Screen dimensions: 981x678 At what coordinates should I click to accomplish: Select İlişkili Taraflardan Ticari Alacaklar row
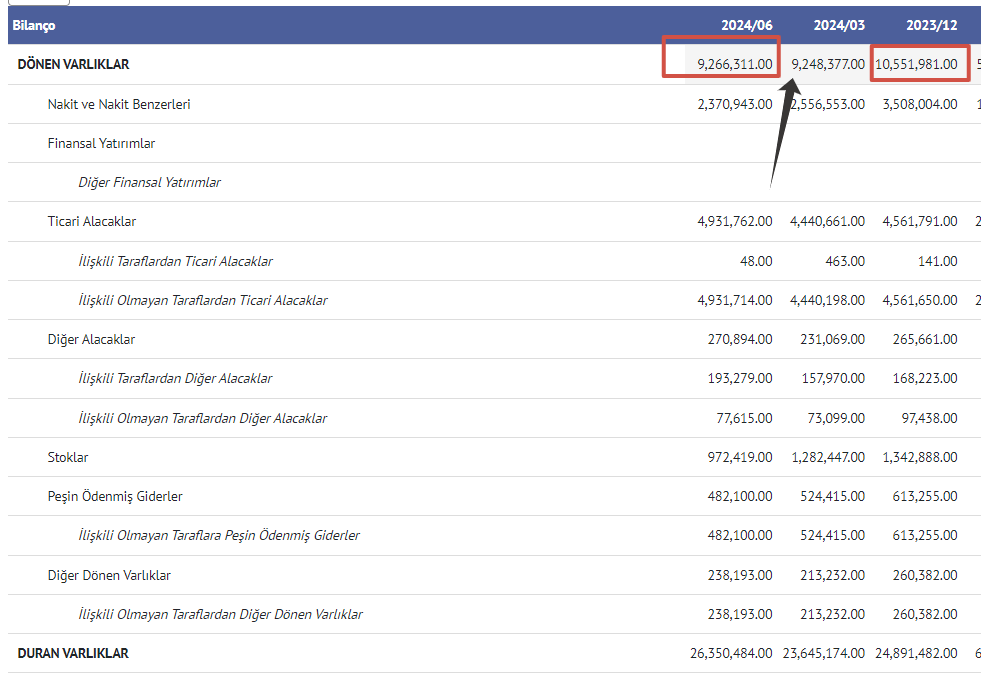[x=175, y=261]
